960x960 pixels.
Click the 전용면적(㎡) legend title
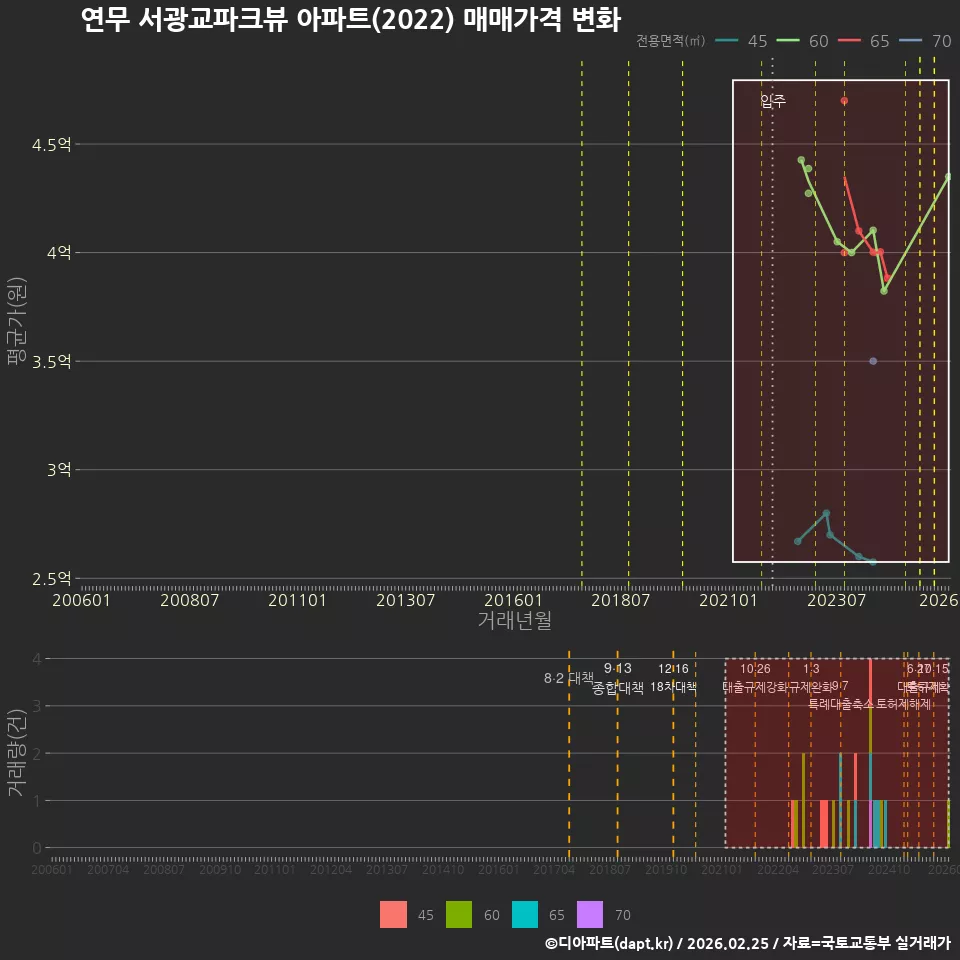(670, 41)
